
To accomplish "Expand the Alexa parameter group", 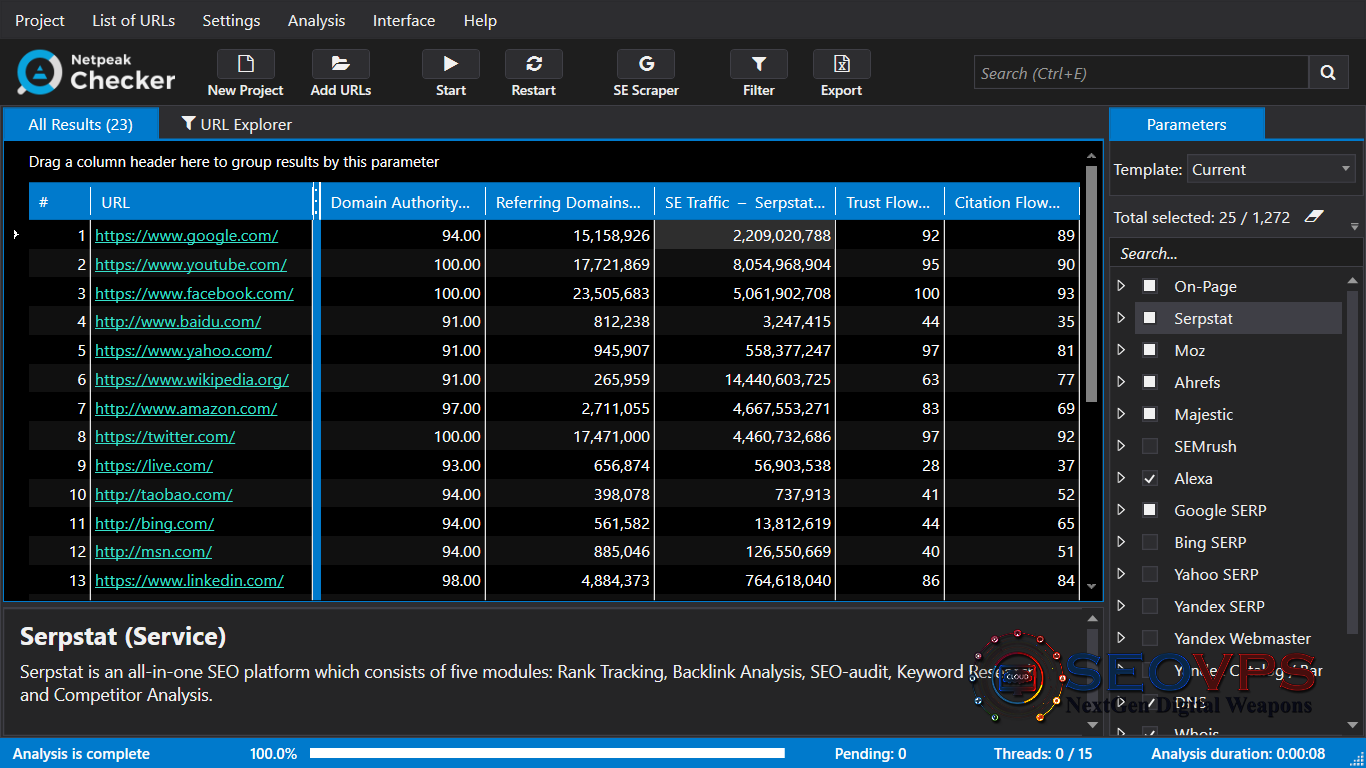I will point(1121,478).
